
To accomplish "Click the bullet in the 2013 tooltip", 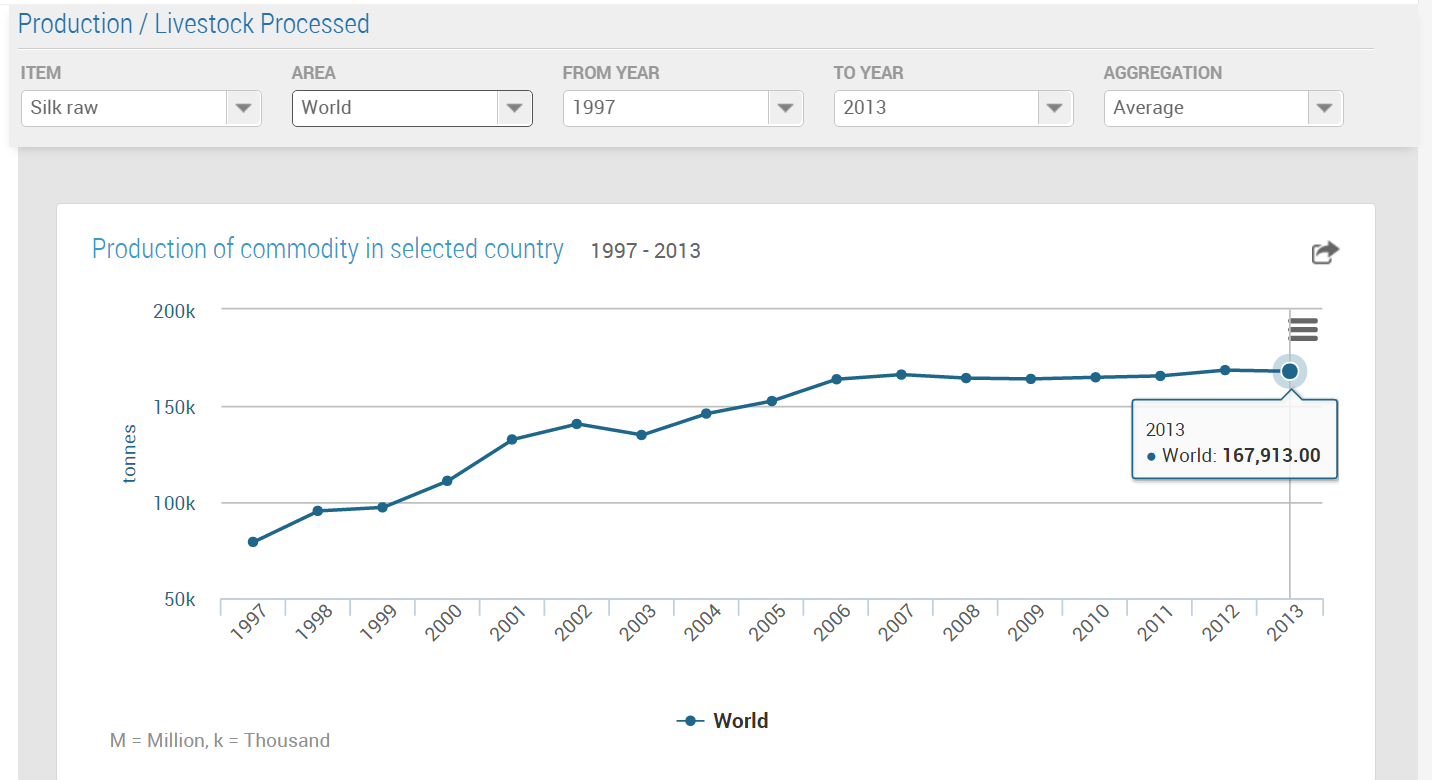I will [x=1152, y=455].
